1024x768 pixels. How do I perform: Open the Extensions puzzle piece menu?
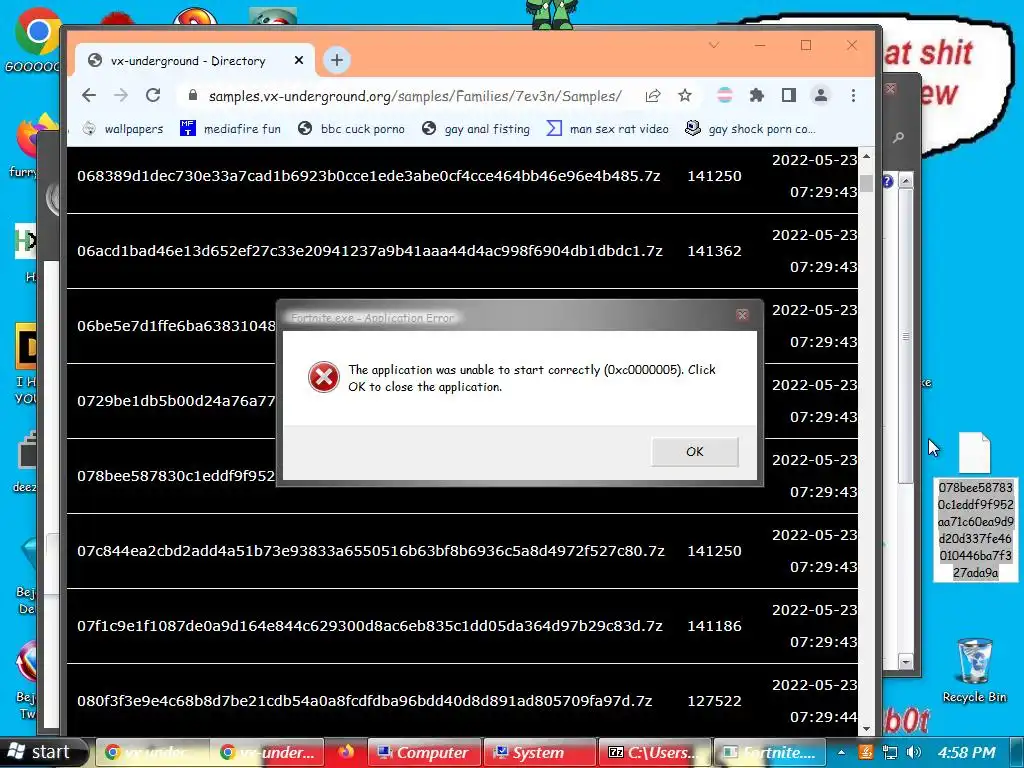click(756, 95)
